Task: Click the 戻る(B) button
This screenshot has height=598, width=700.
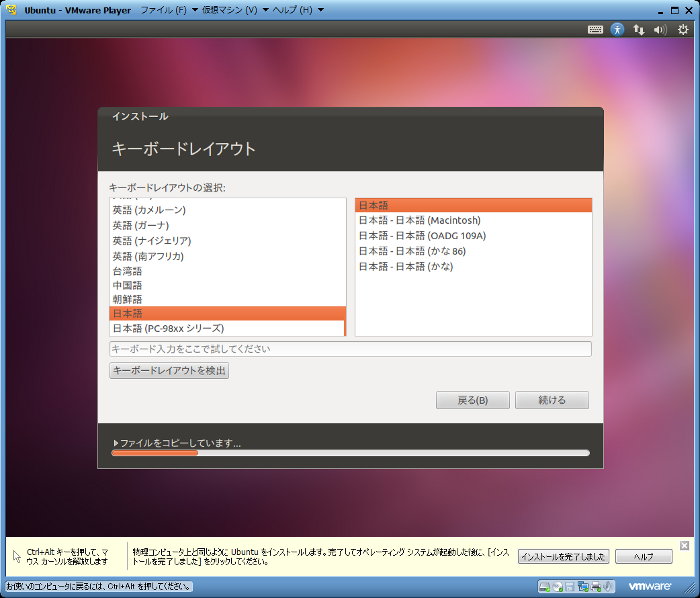Action: [x=473, y=400]
